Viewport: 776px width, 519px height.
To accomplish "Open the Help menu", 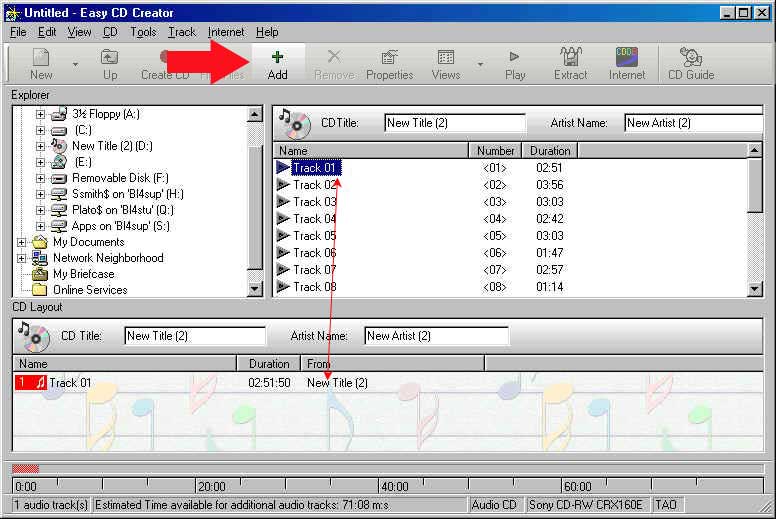I will pos(267,32).
